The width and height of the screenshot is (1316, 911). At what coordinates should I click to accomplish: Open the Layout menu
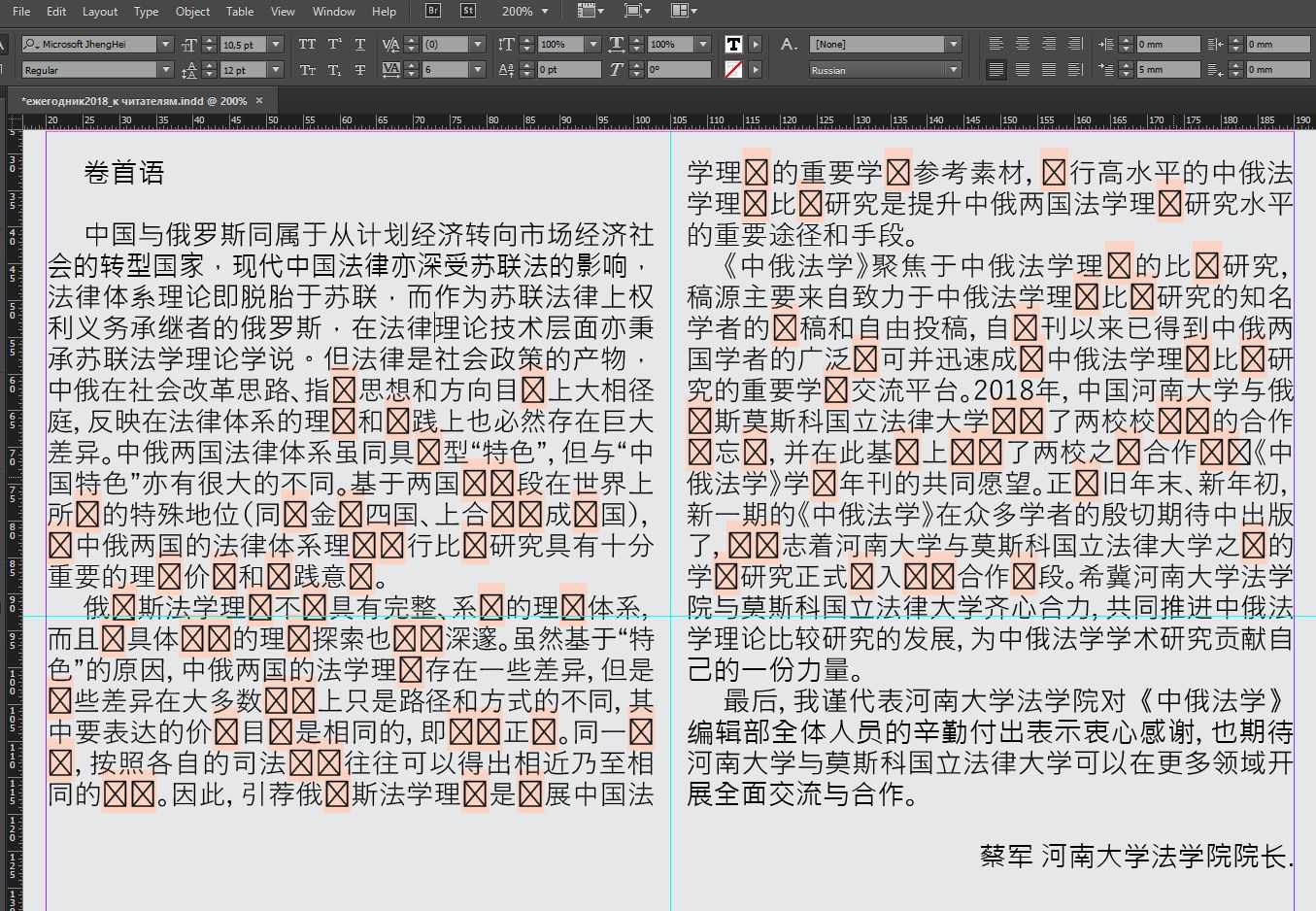(100, 12)
